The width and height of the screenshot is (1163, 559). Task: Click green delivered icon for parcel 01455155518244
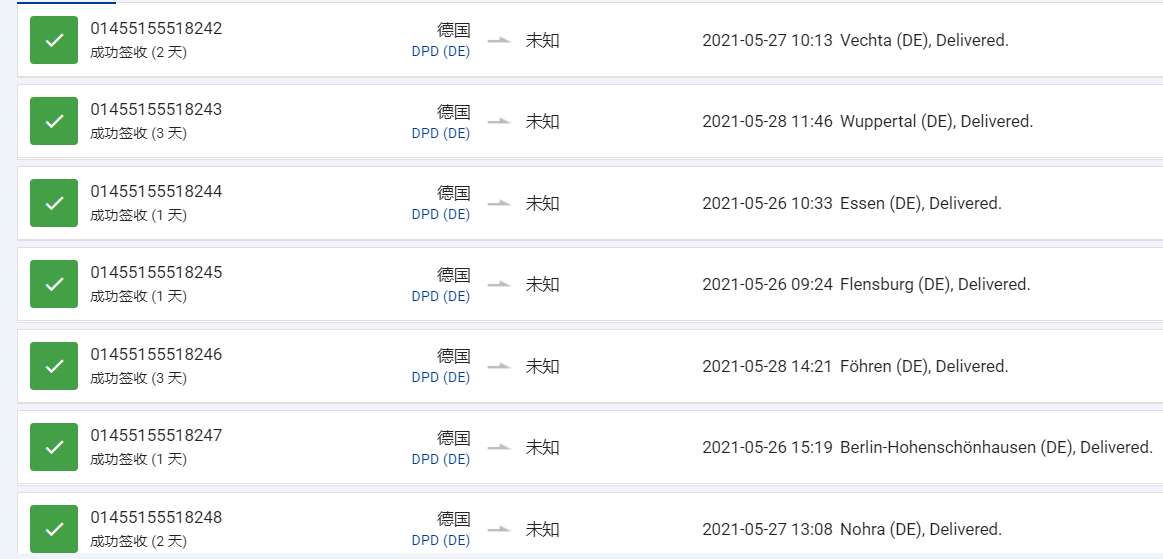54,203
